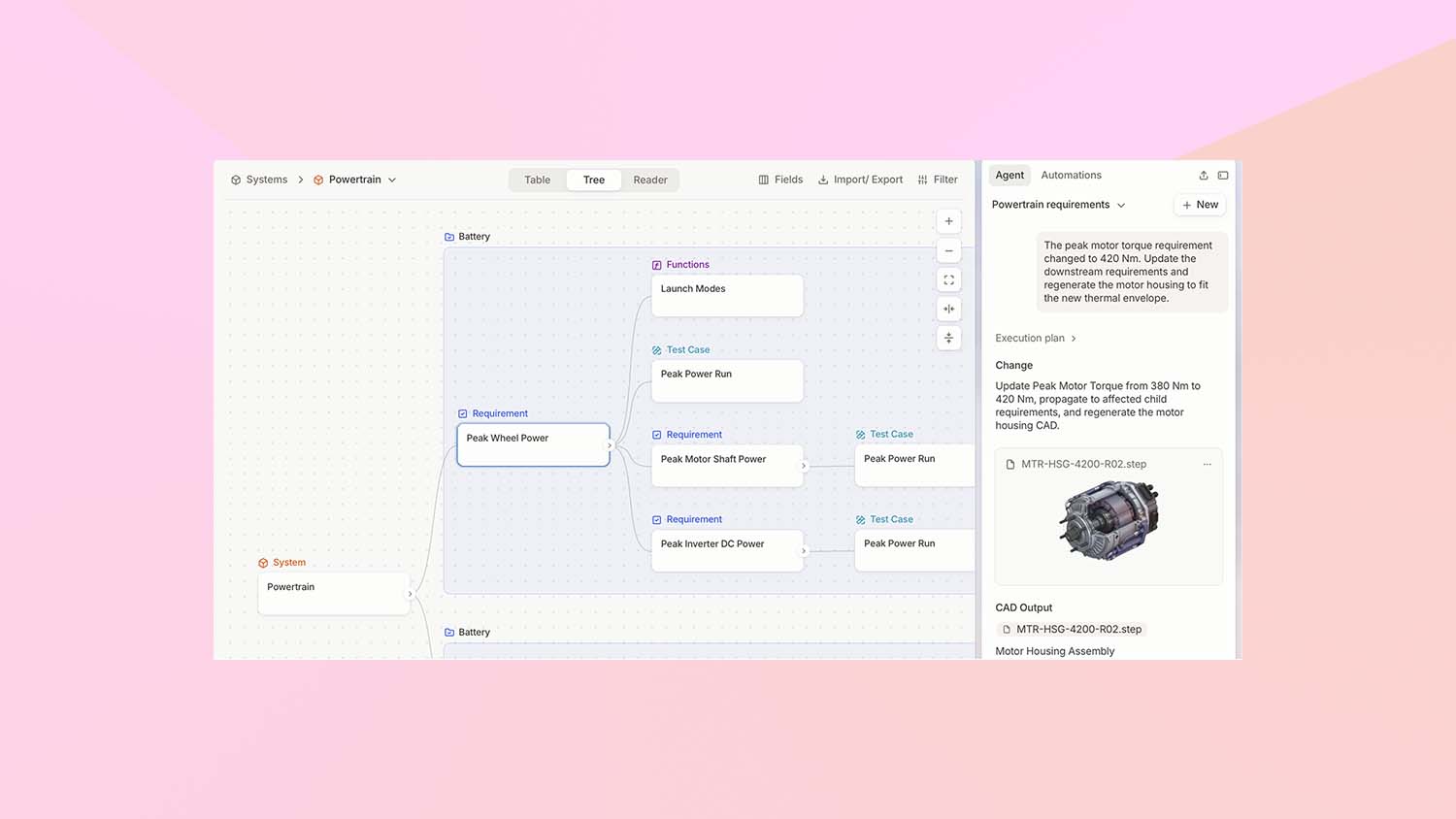The image size is (1456, 819).
Task: Open the Automations tab
Action: 1071,176
